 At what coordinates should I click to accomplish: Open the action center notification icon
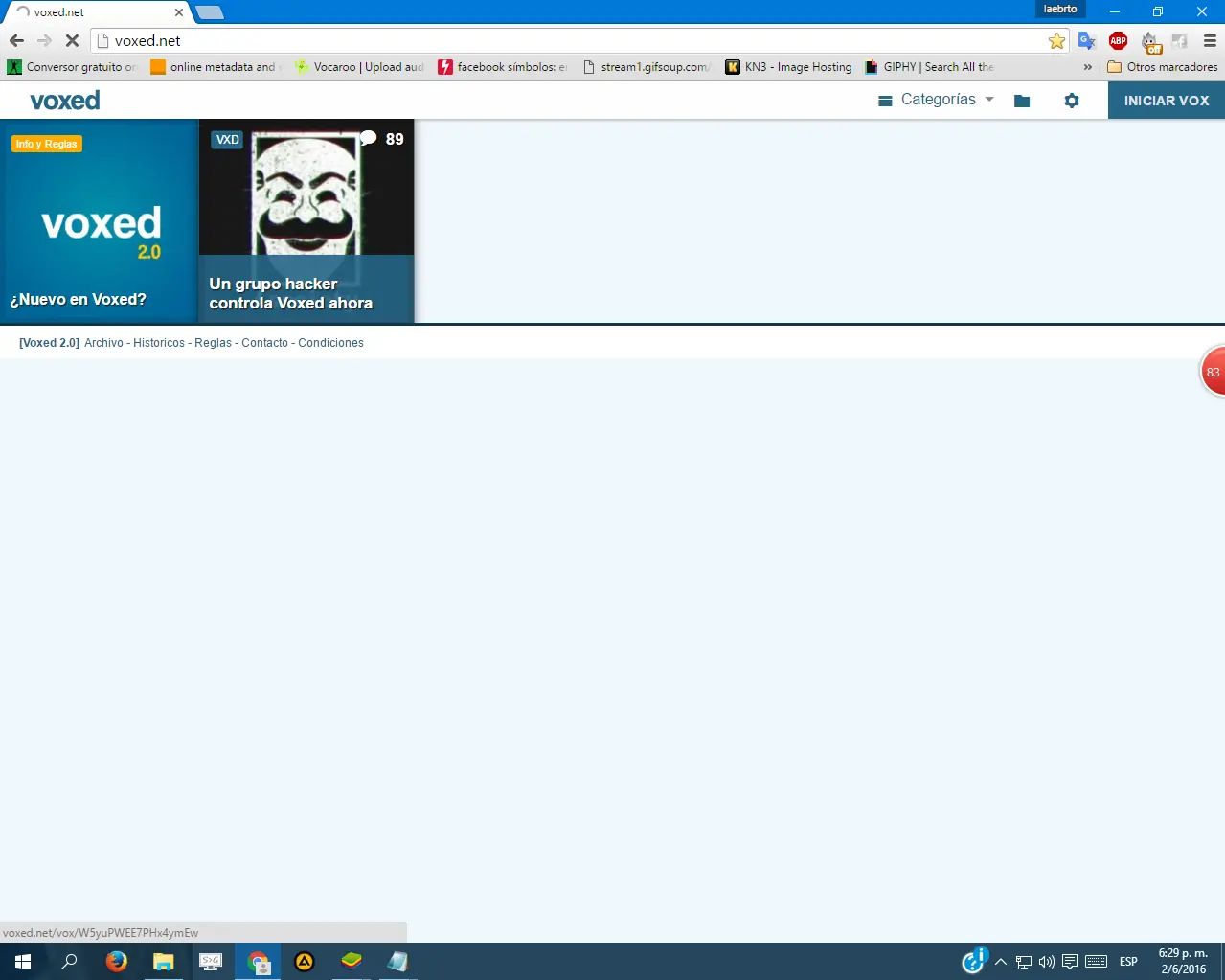coord(1070,962)
